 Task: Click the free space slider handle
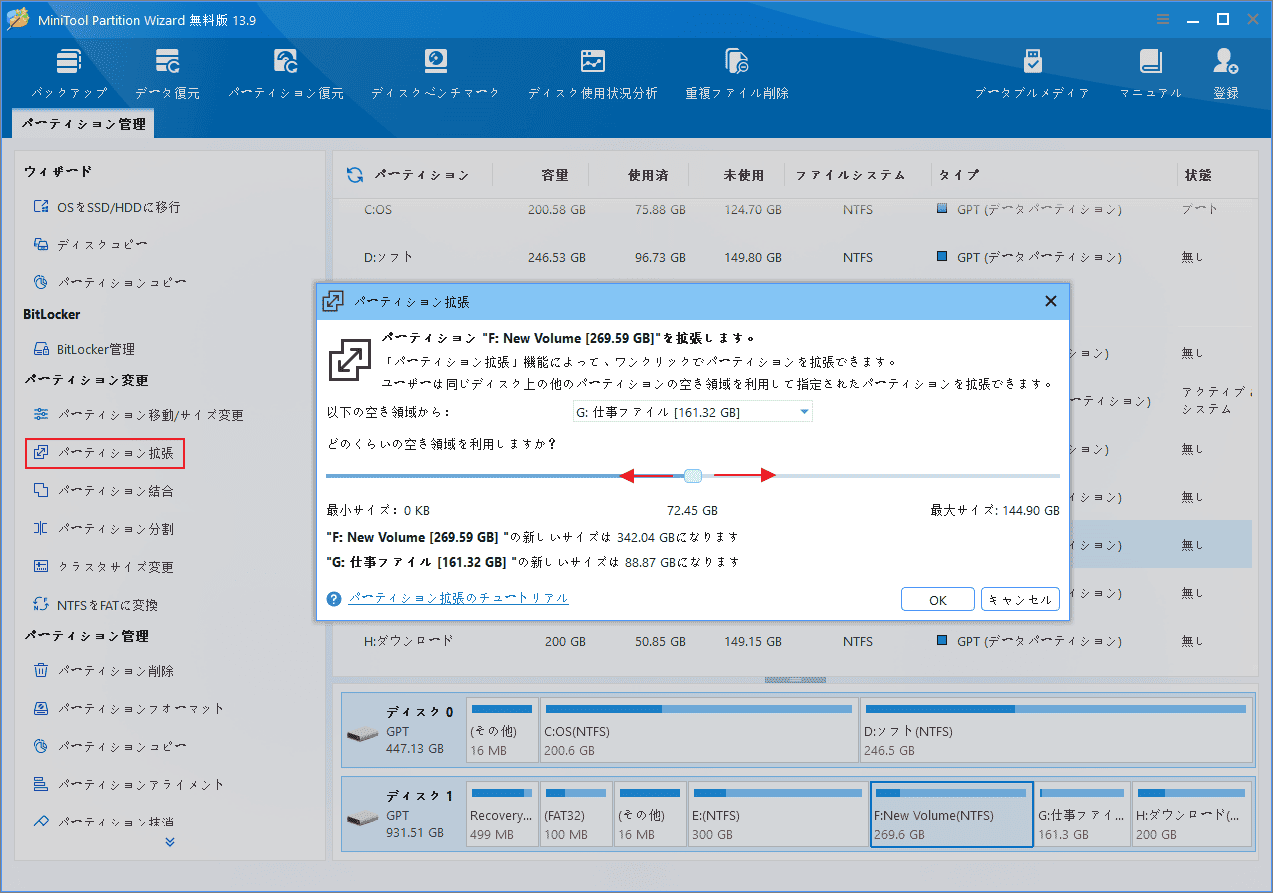(x=692, y=476)
